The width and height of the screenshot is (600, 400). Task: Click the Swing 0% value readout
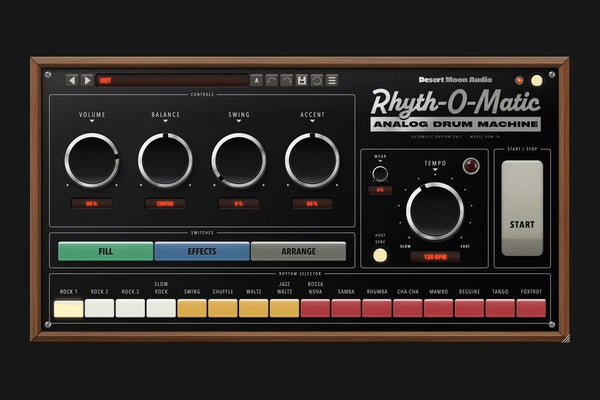pos(239,204)
